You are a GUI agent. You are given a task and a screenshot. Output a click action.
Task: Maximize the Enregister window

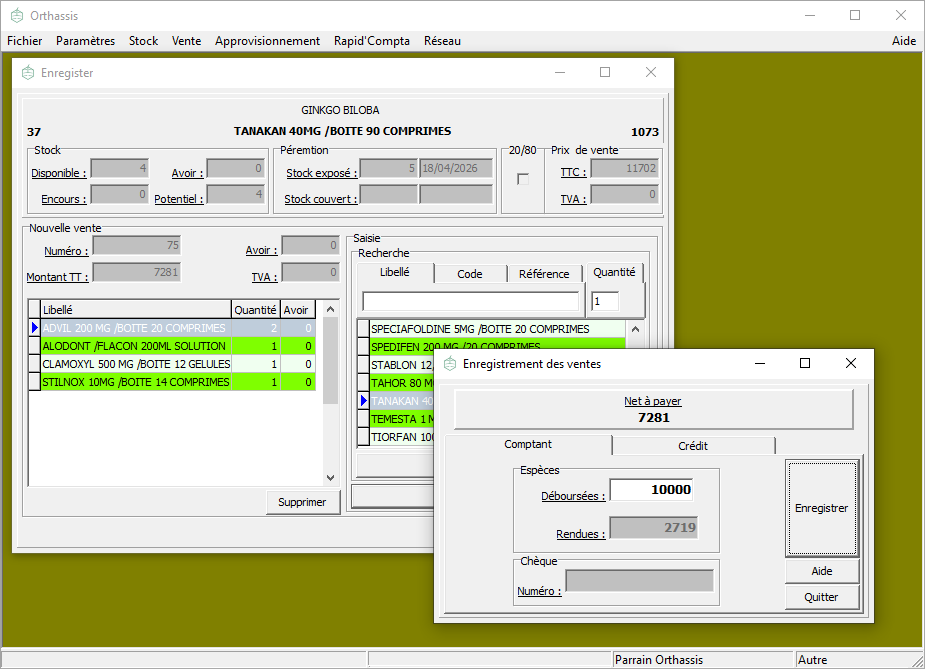(605, 72)
